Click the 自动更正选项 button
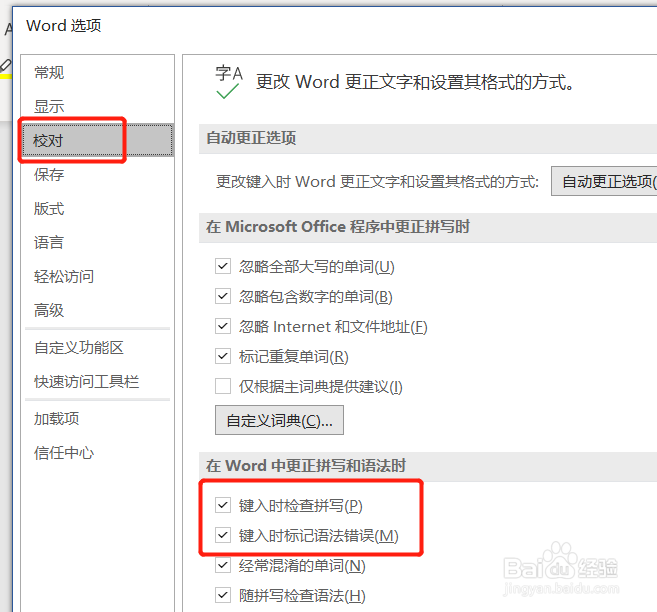 point(604,181)
